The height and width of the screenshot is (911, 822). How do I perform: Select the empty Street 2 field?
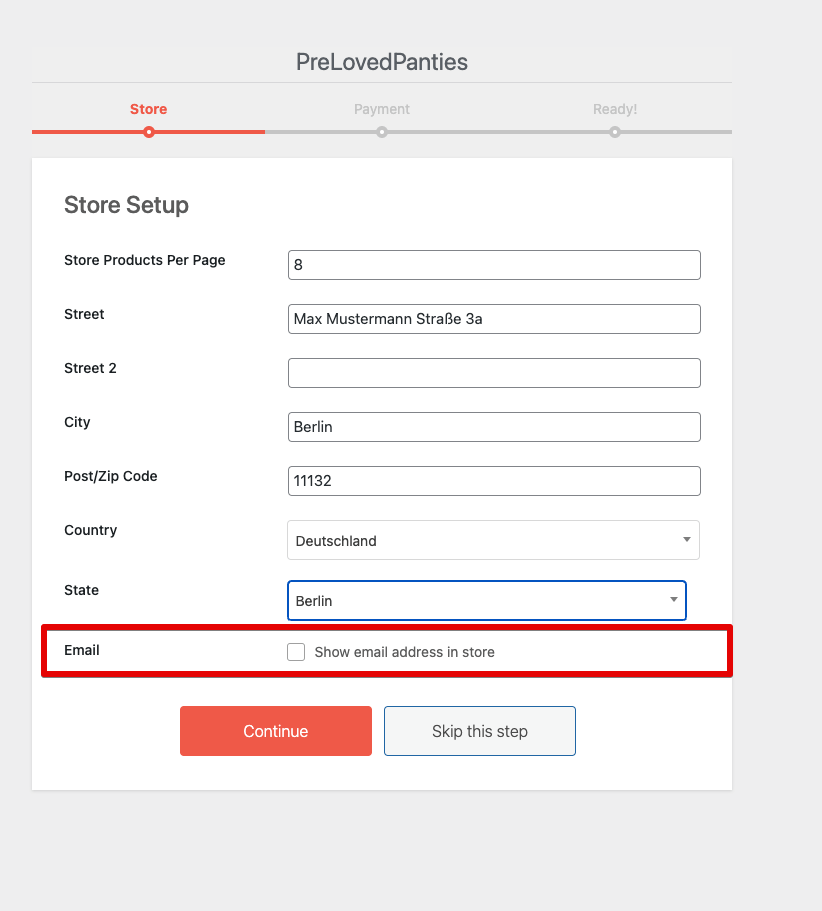pyautogui.click(x=494, y=373)
